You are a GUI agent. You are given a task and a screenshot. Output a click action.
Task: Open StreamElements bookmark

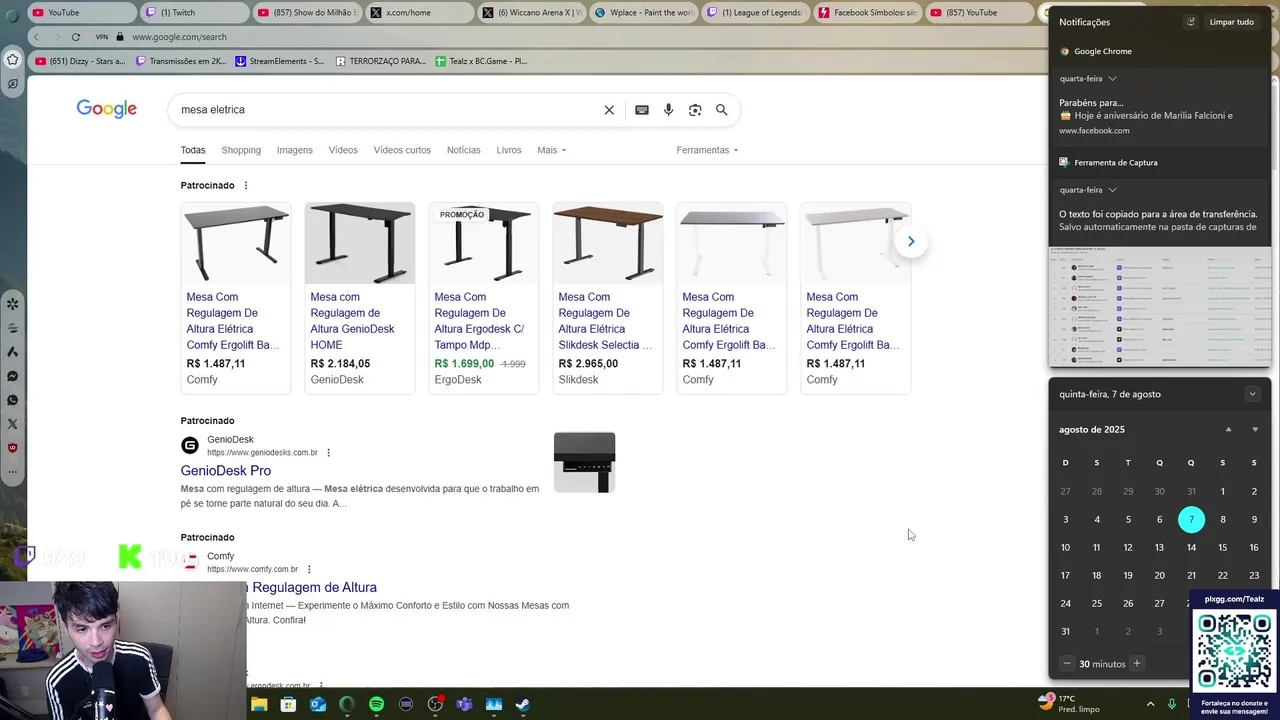pyautogui.click(x=280, y=61)
